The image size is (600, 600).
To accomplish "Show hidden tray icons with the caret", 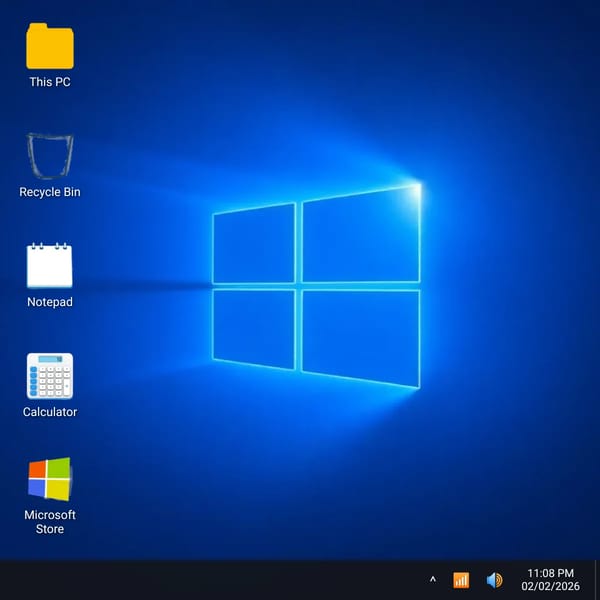I will click(433, 579).
